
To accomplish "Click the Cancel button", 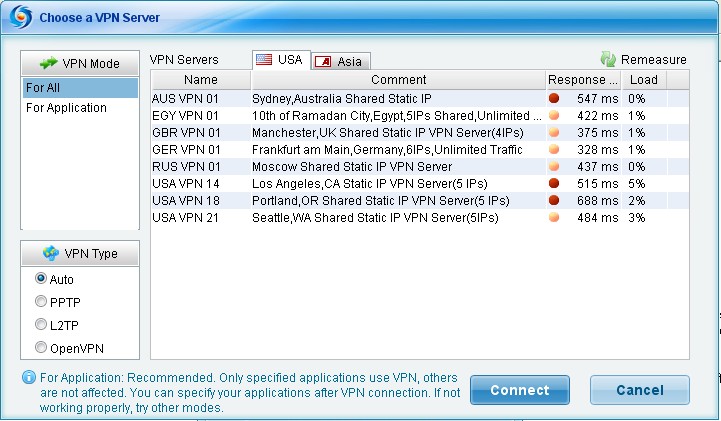I will (x=640, y=390).
